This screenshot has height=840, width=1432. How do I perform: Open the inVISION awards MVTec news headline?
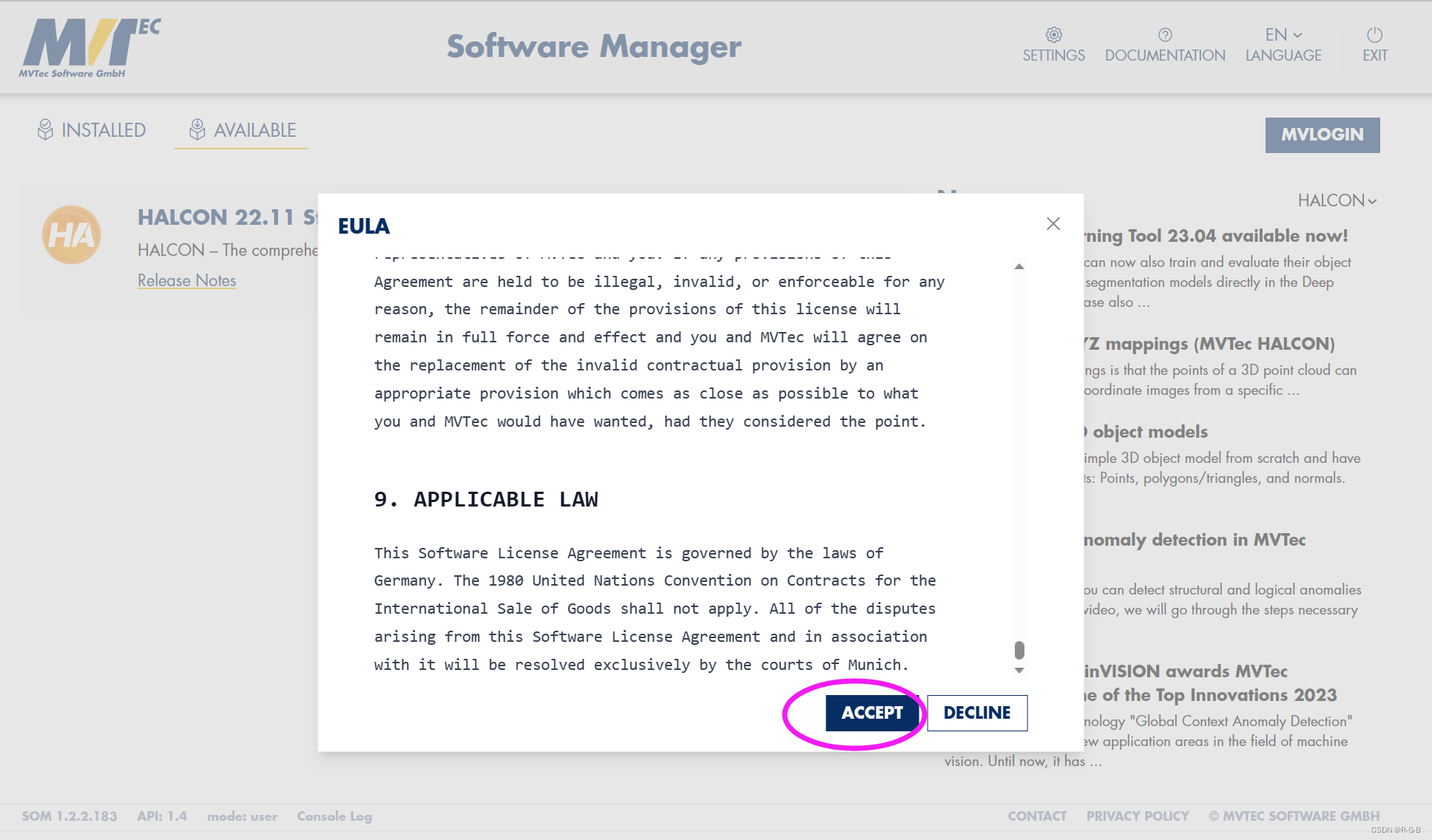pyautogui.click(x=1210, y=683)
